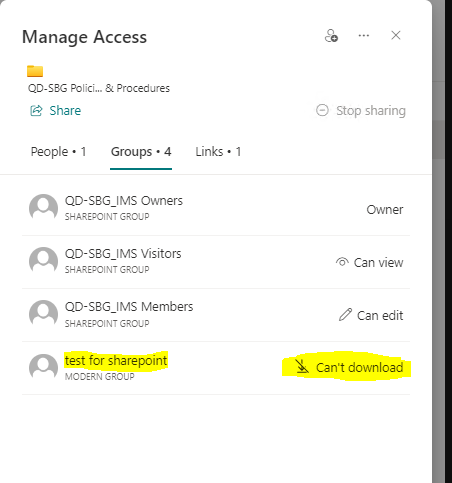Switch to the People tab
This screenshot has width=452, height=483.
[x=58, y=152]
